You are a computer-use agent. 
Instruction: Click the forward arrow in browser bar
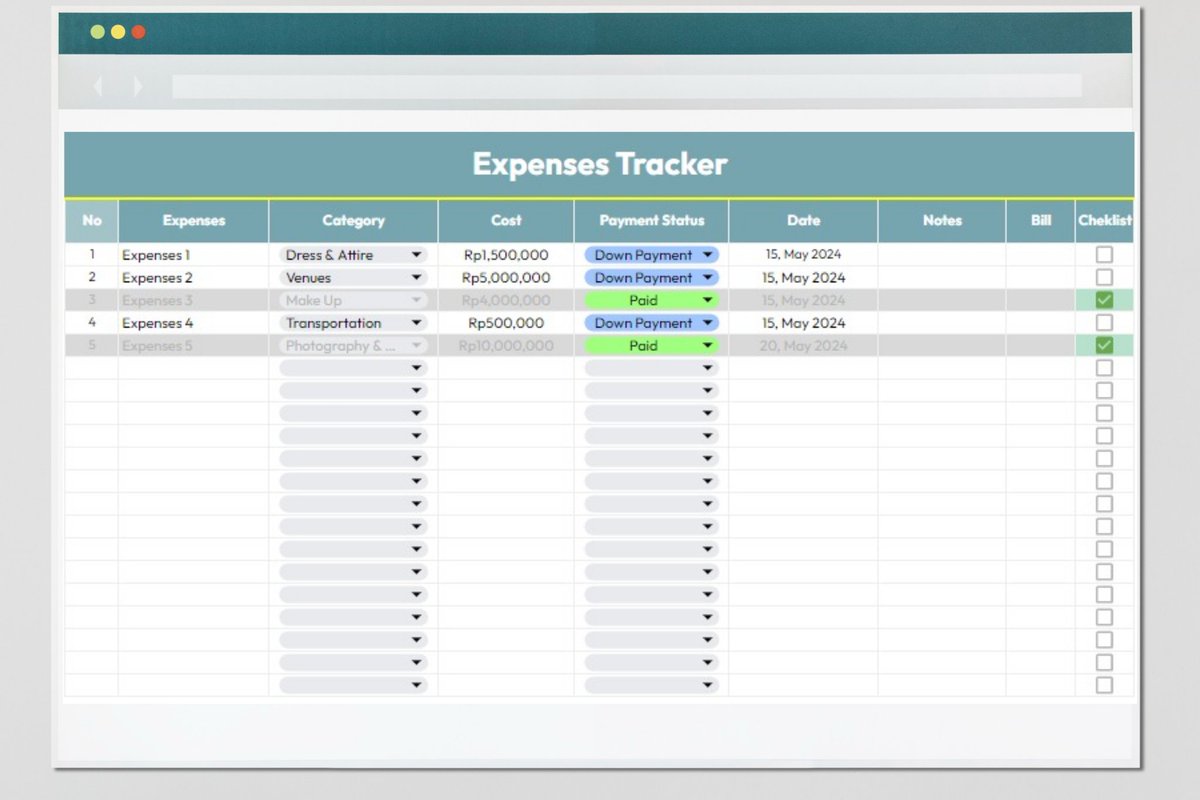[x=138, y=87]
